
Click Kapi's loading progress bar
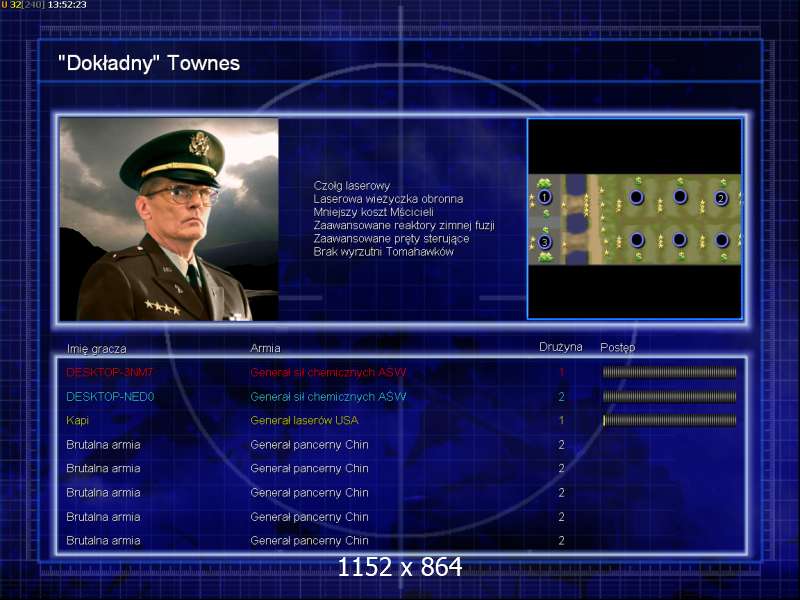pos(669,420)
